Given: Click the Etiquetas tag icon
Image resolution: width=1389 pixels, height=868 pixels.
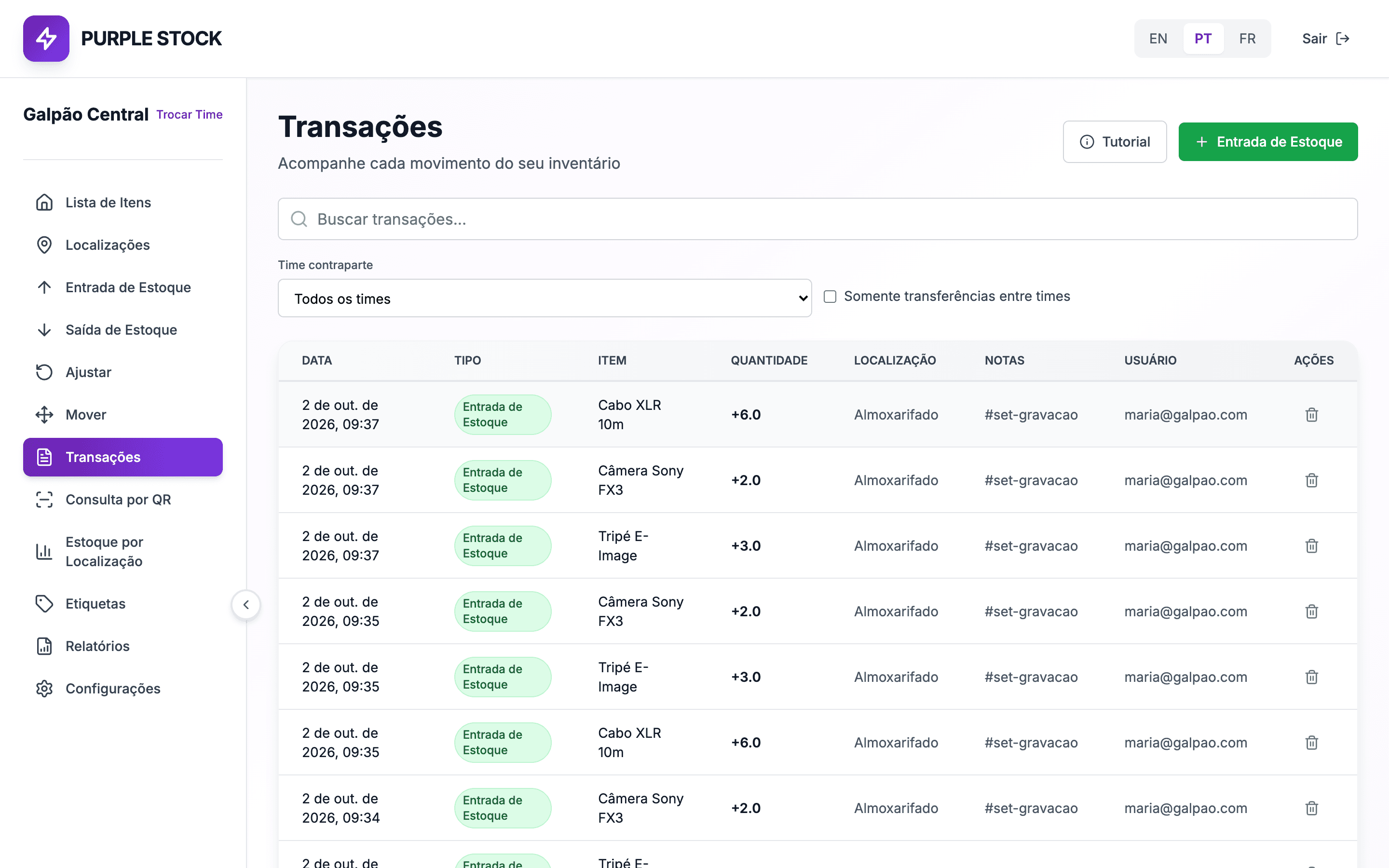Looking at the screenshot, I should (44, 604).
